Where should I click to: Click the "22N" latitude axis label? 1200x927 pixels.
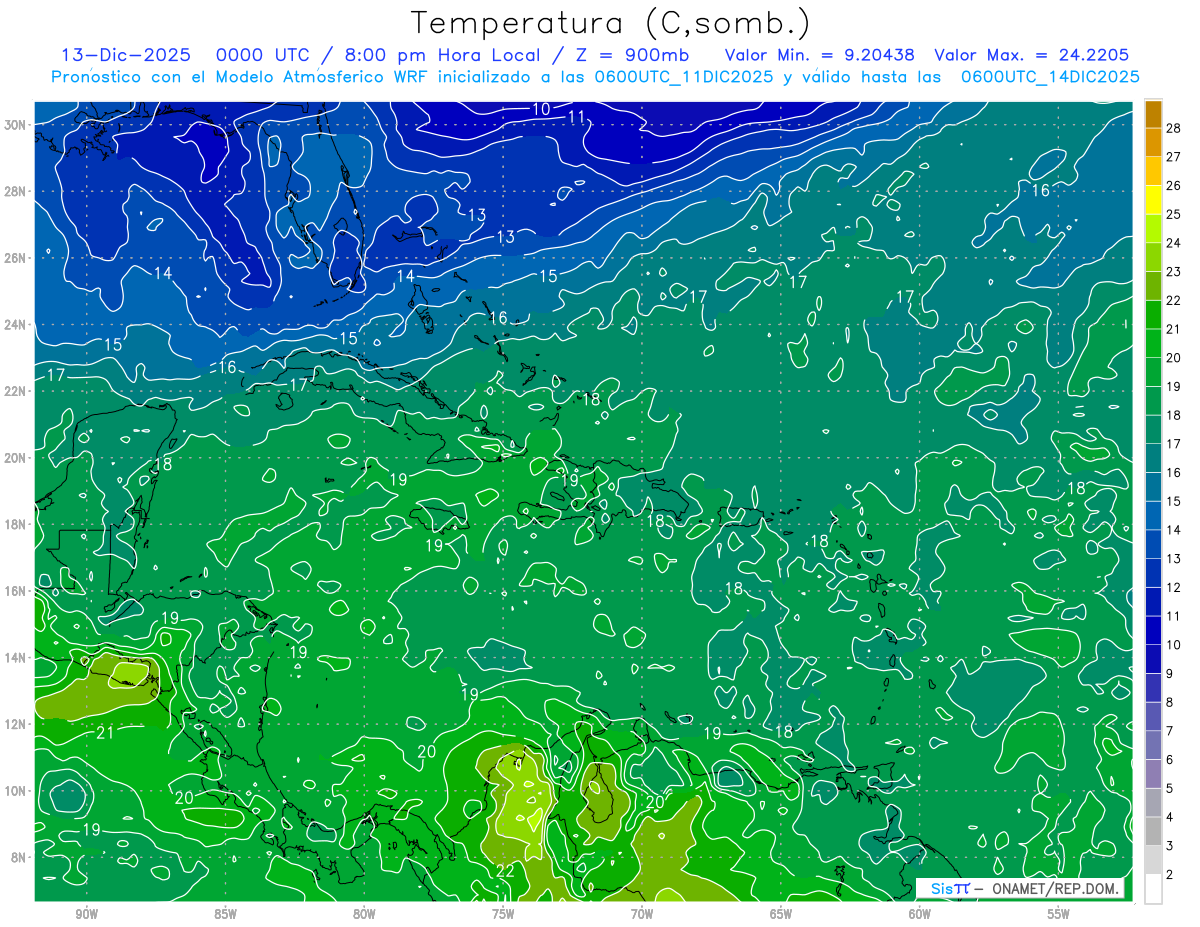tap(17, 391)
